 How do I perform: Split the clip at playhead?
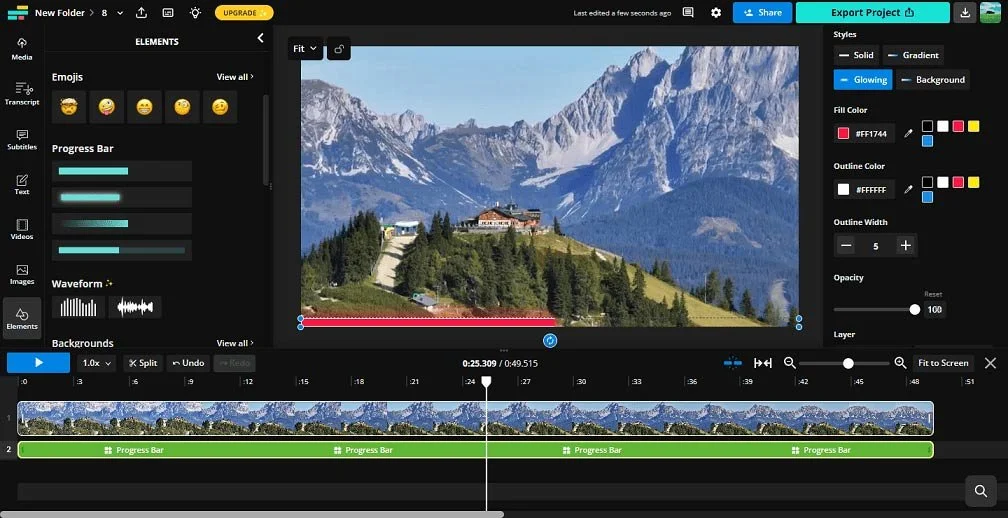143,363
